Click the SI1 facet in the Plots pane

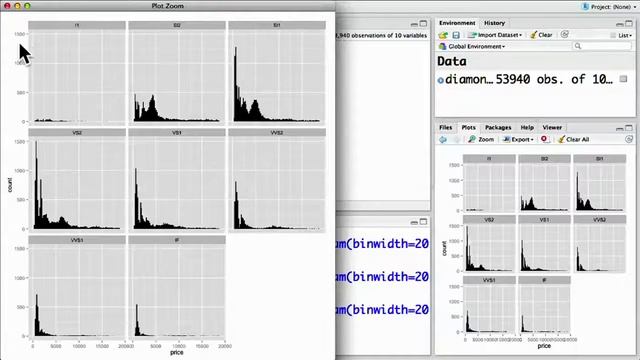599,183
